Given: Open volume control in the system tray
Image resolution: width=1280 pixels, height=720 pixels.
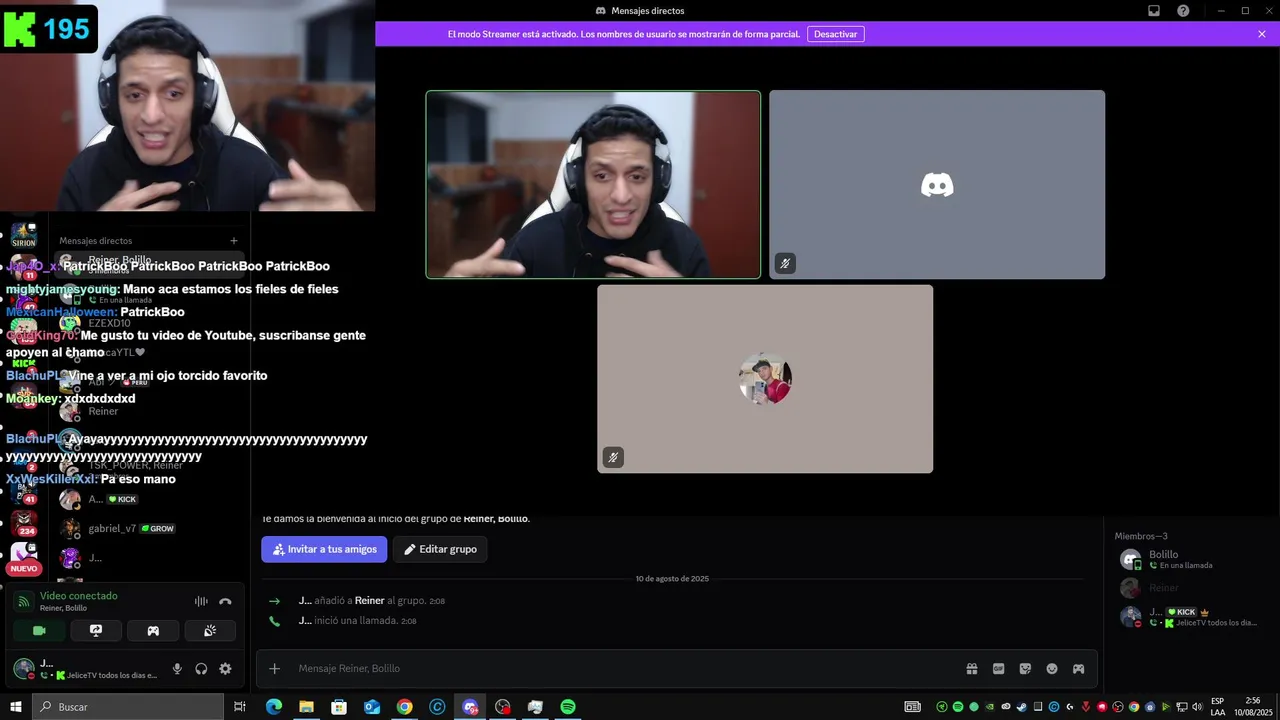Looking at the screenshot, I should (x=1197, y=707).
